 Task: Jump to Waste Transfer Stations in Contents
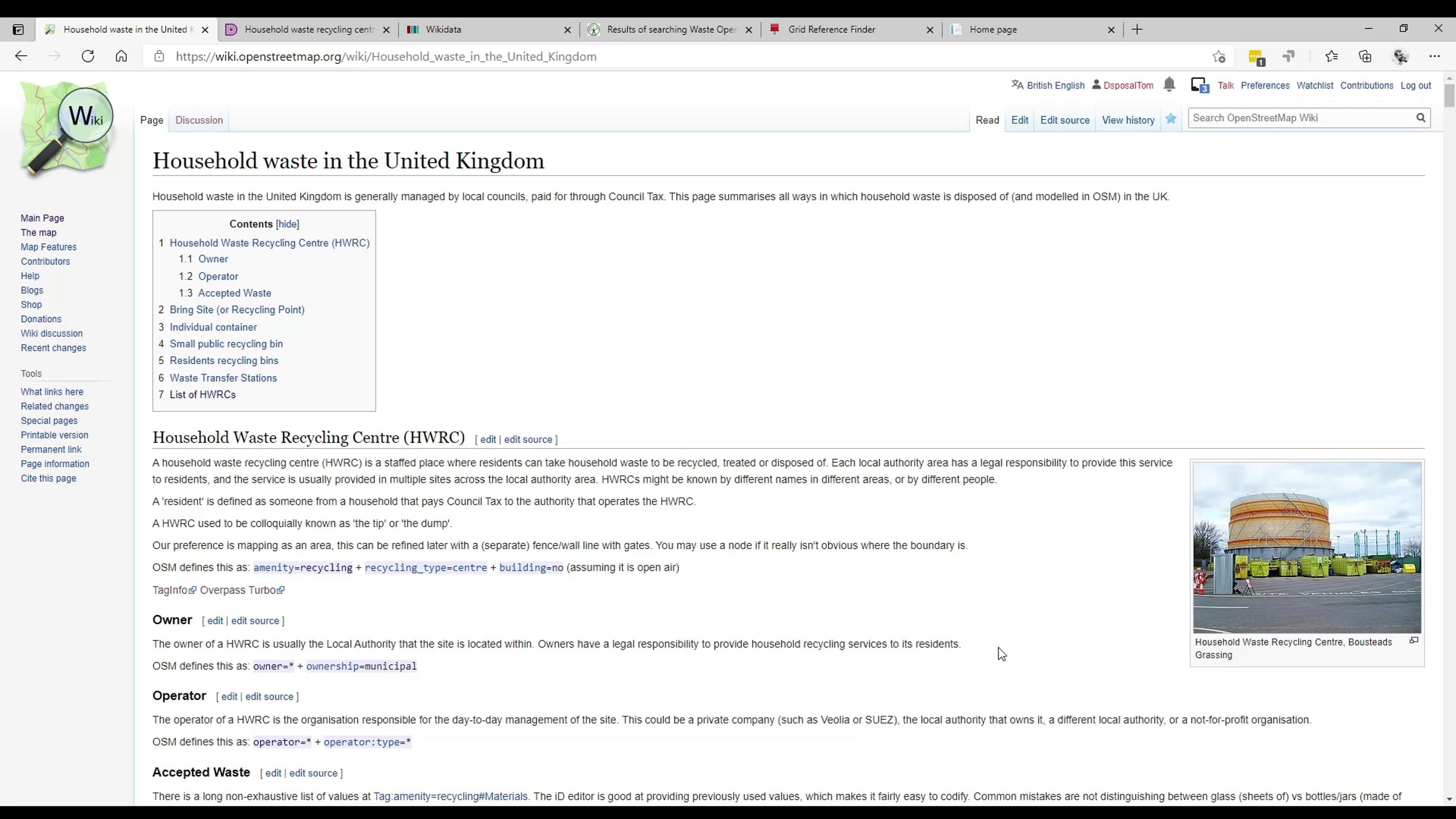pos(223,378)
